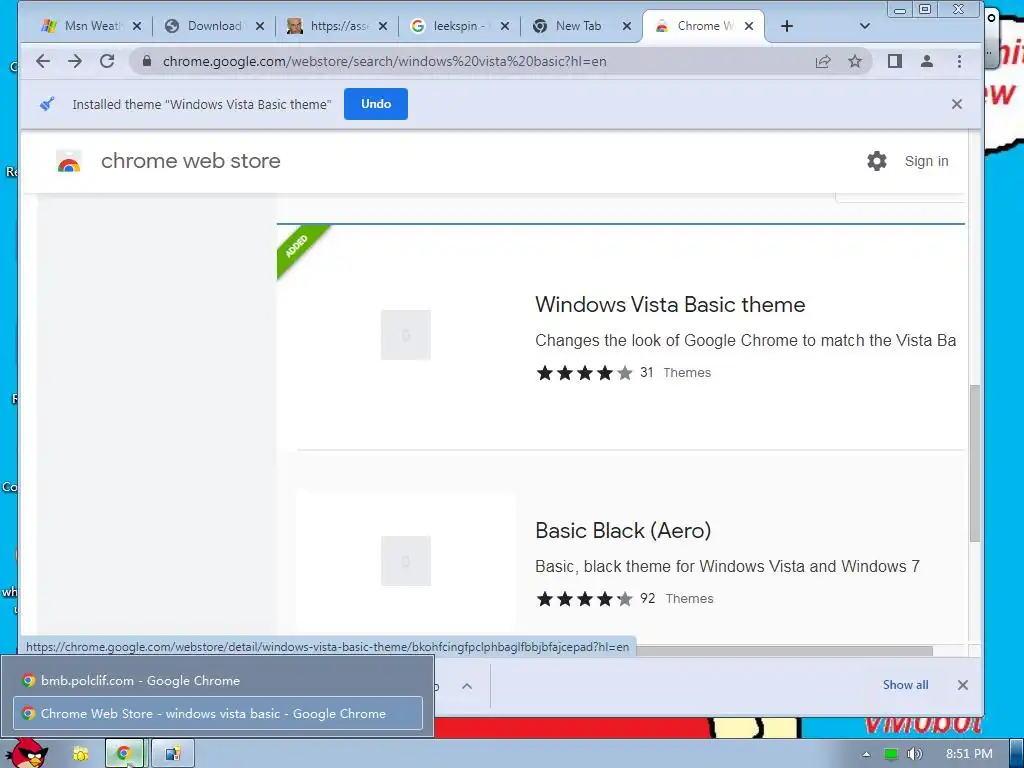The width and height of the screenshot is (1024, 768).
Task: Click Windows Vista Basic theme thumbnail
Action: 406,335
